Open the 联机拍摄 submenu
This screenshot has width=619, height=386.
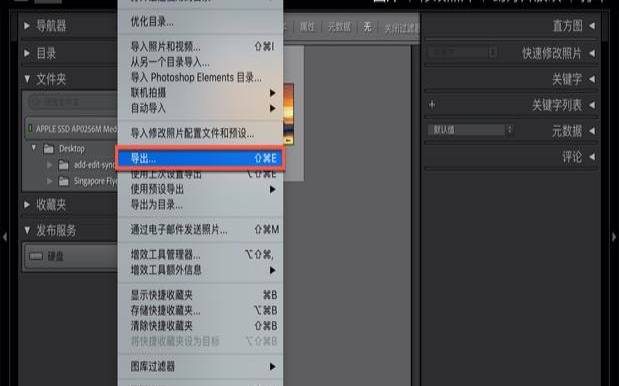(200, 93)
